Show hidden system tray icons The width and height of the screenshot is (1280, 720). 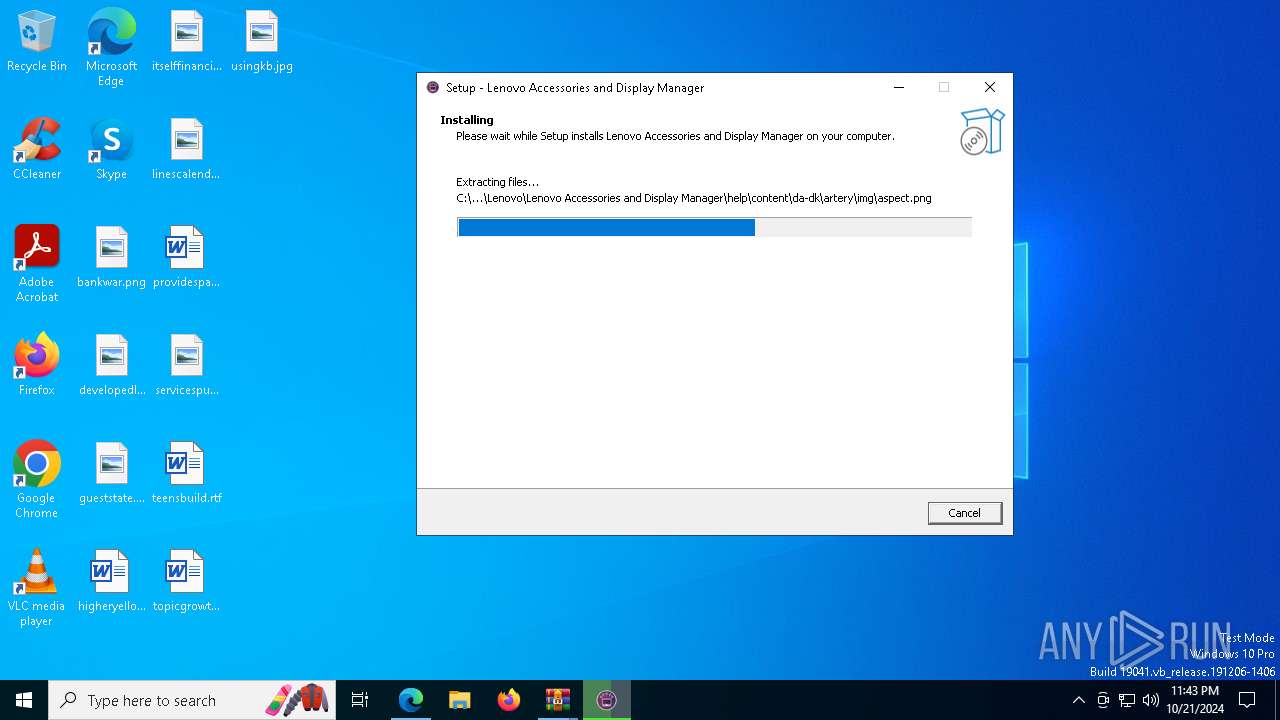pyautogui.click(x=1078, y=700)
